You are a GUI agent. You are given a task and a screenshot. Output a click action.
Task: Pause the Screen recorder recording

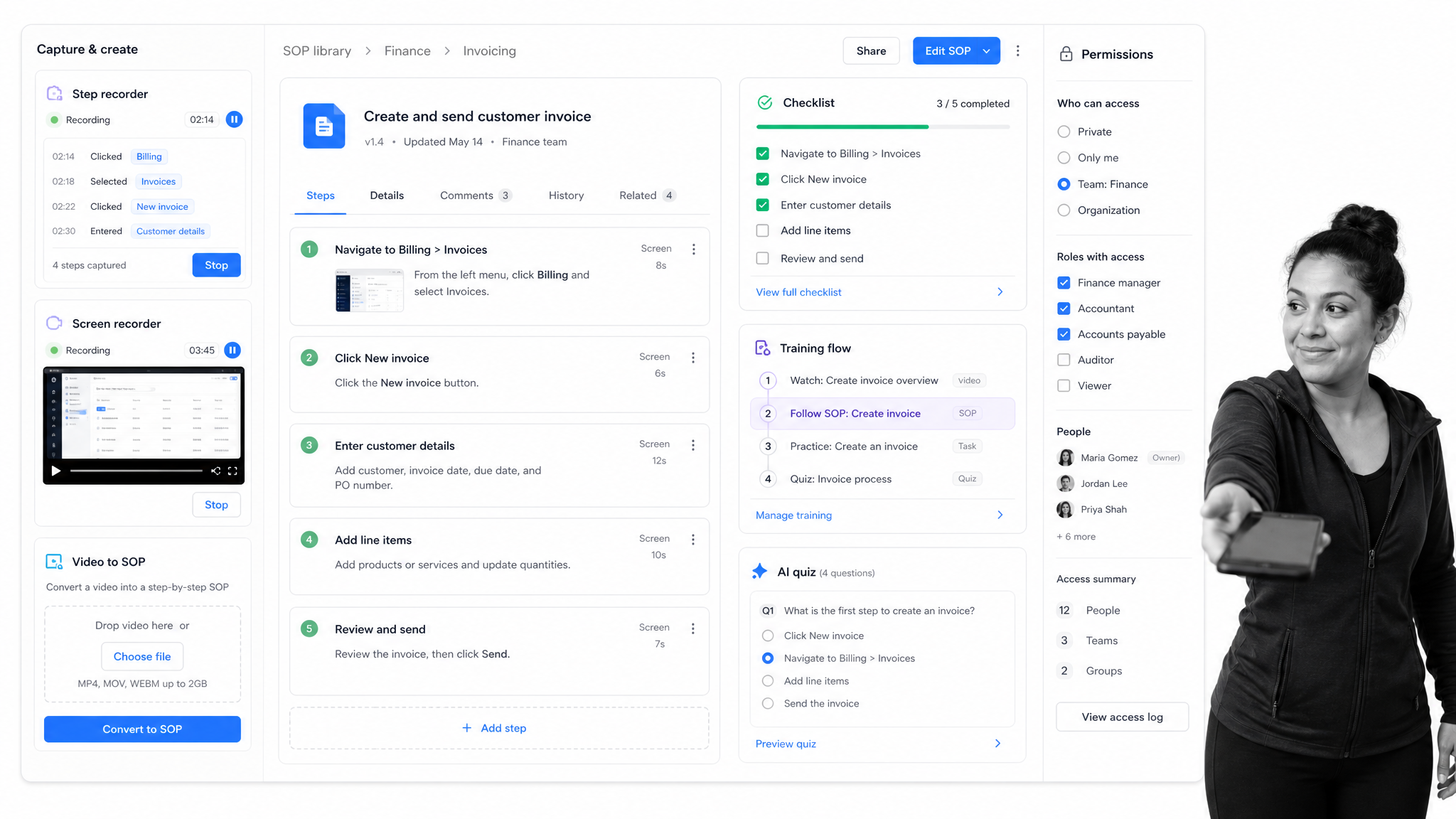pos(232,350)
